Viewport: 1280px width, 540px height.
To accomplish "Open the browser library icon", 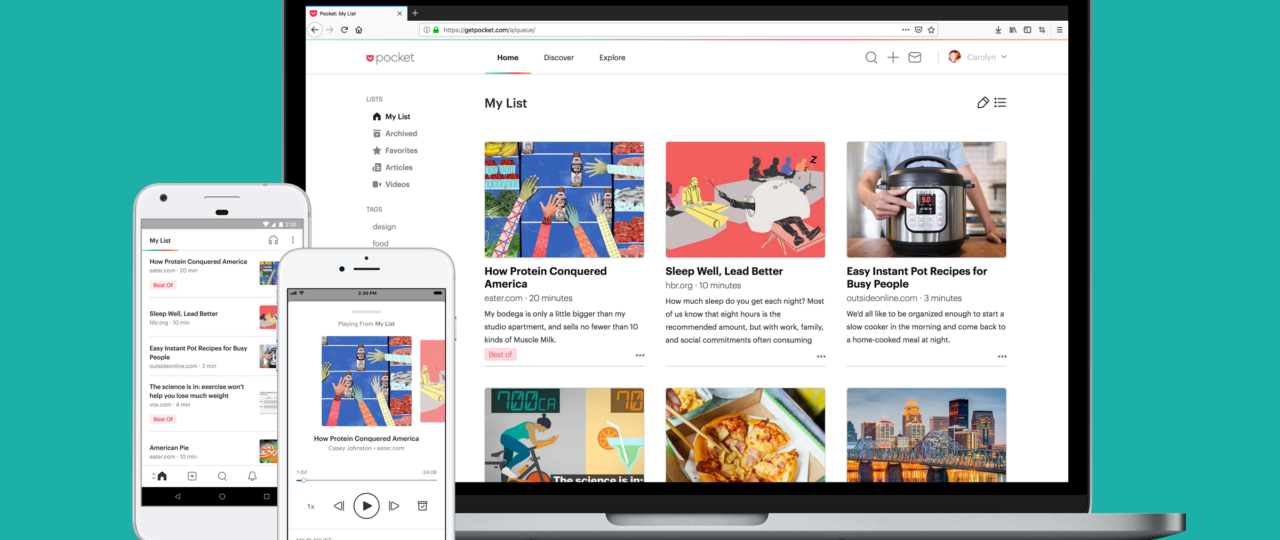I will 1013,30.
